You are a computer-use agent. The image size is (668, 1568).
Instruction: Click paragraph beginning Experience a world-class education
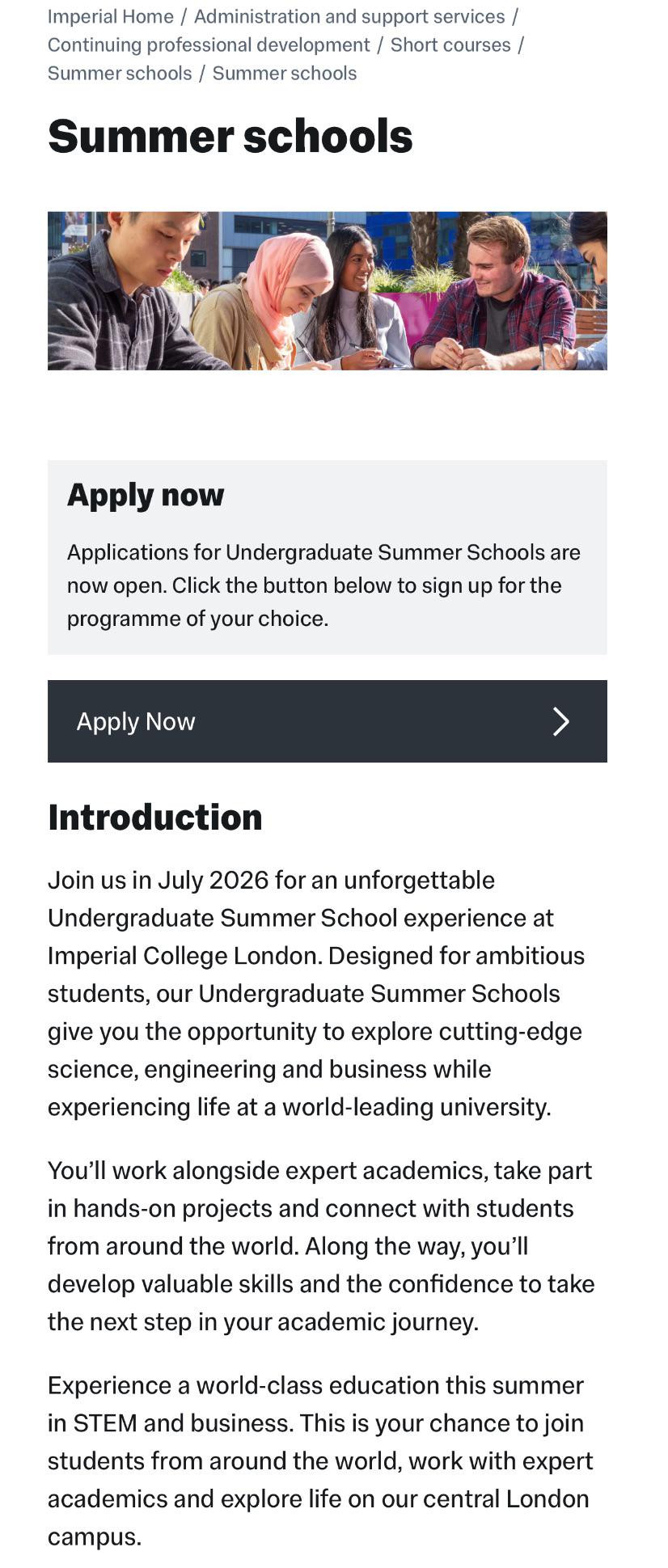pos(320,1460)
